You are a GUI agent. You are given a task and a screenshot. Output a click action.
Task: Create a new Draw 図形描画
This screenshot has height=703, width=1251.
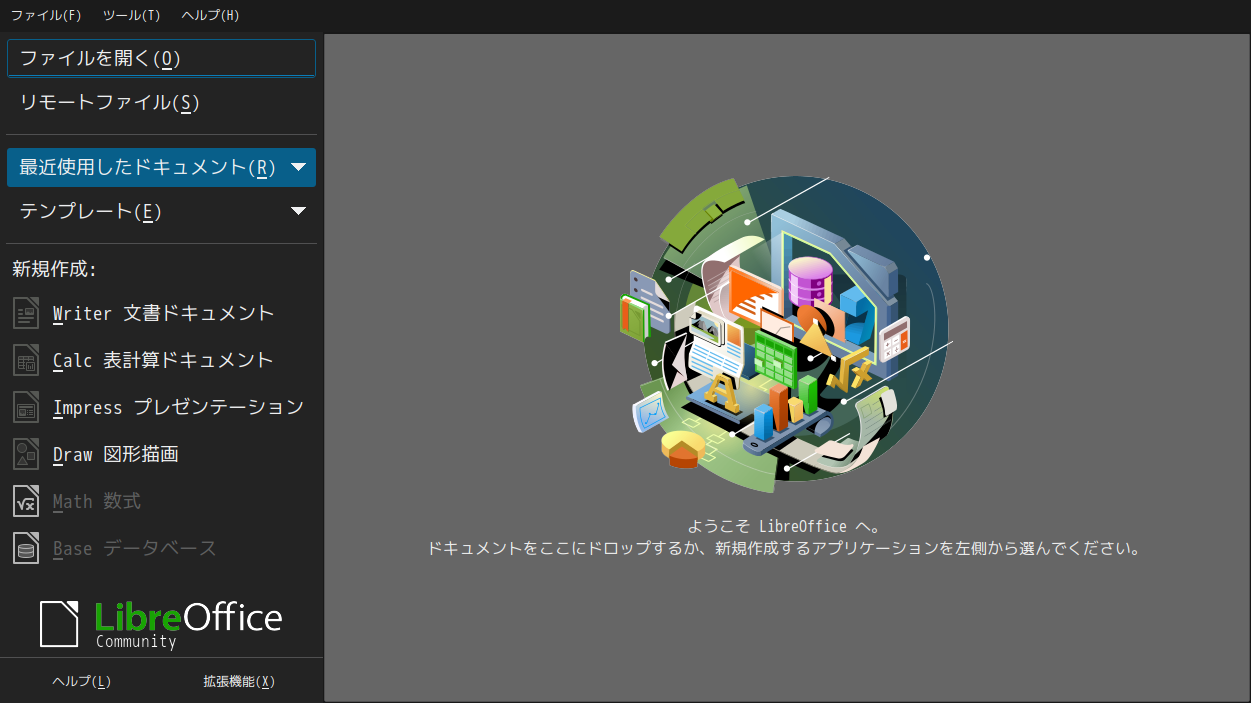tap(161, 454)
